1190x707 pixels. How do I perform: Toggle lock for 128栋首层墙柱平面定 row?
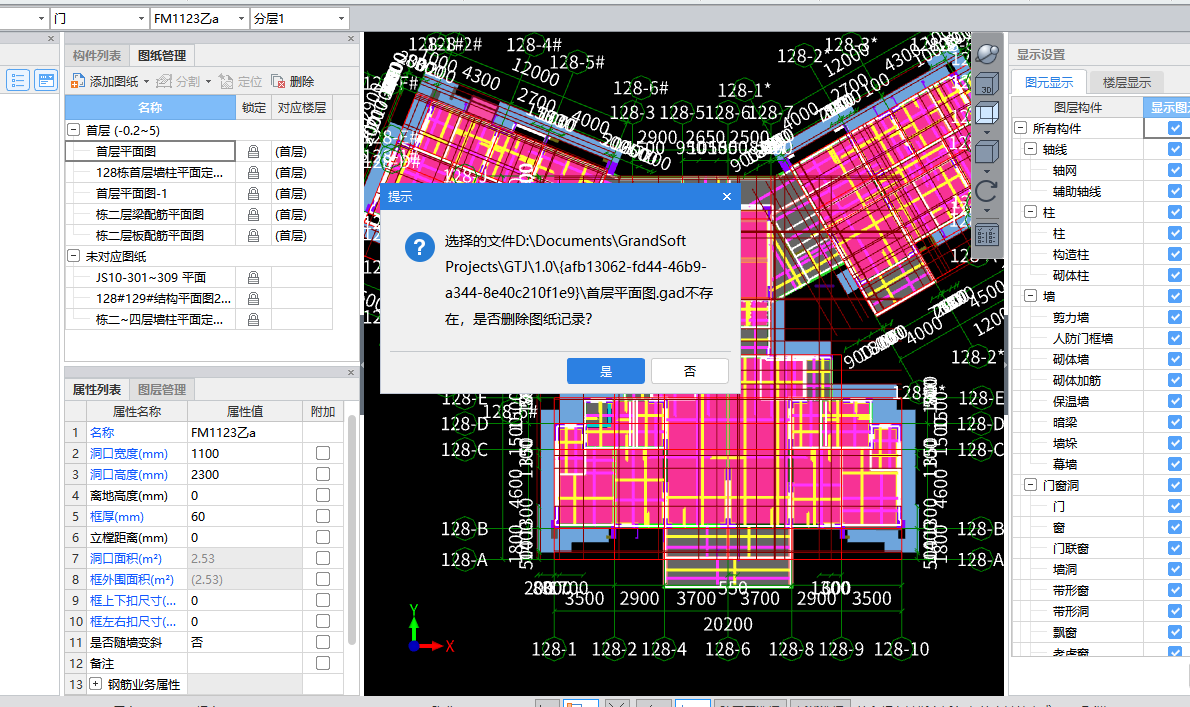253,173
